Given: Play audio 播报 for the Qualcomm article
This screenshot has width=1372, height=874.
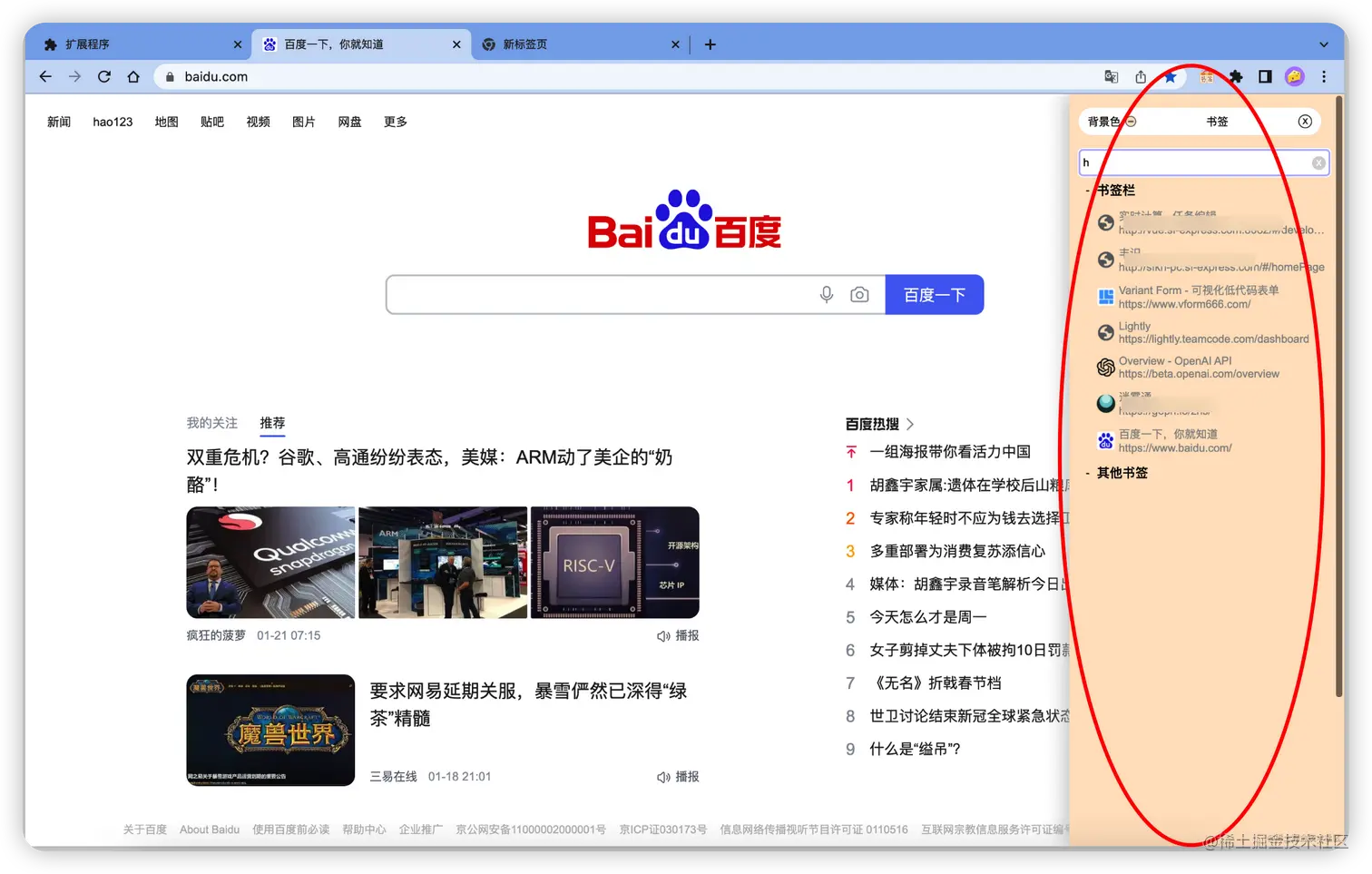Looking at the screenshot, I should pos(678,636).
